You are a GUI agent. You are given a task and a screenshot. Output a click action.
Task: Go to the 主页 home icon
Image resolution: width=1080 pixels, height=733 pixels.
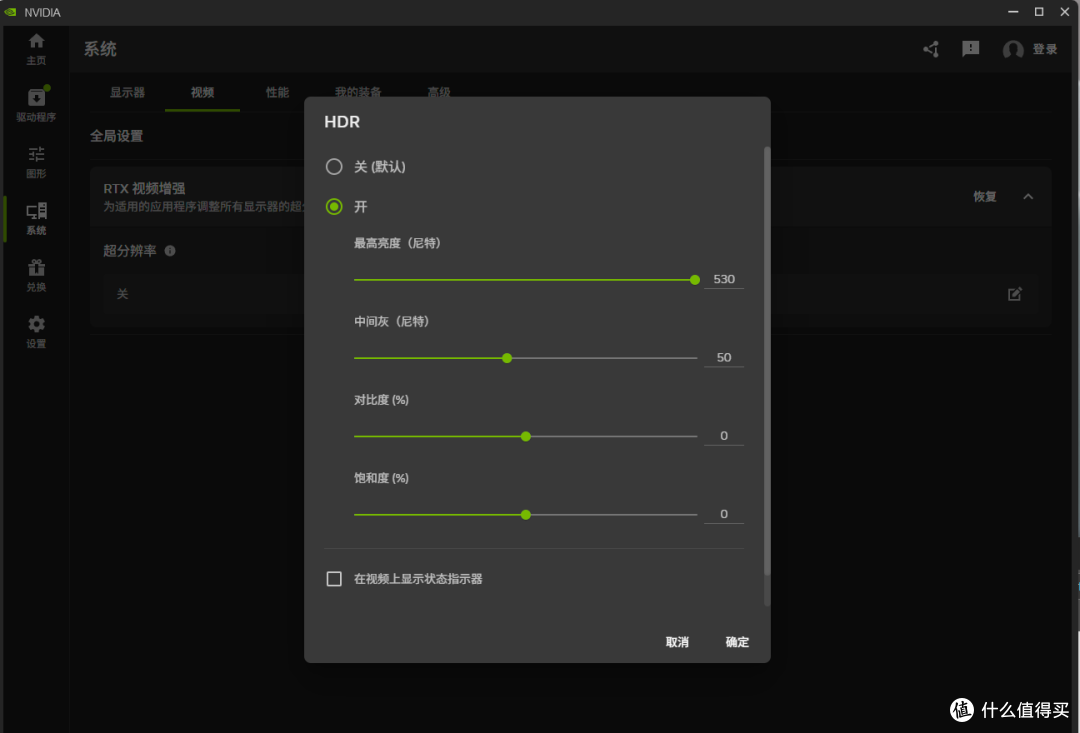(37, 41)
